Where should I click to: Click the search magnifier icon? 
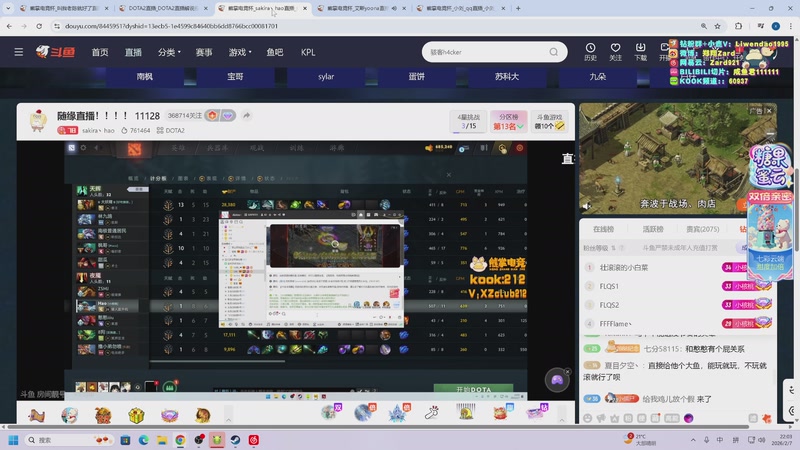pos(554,52)
